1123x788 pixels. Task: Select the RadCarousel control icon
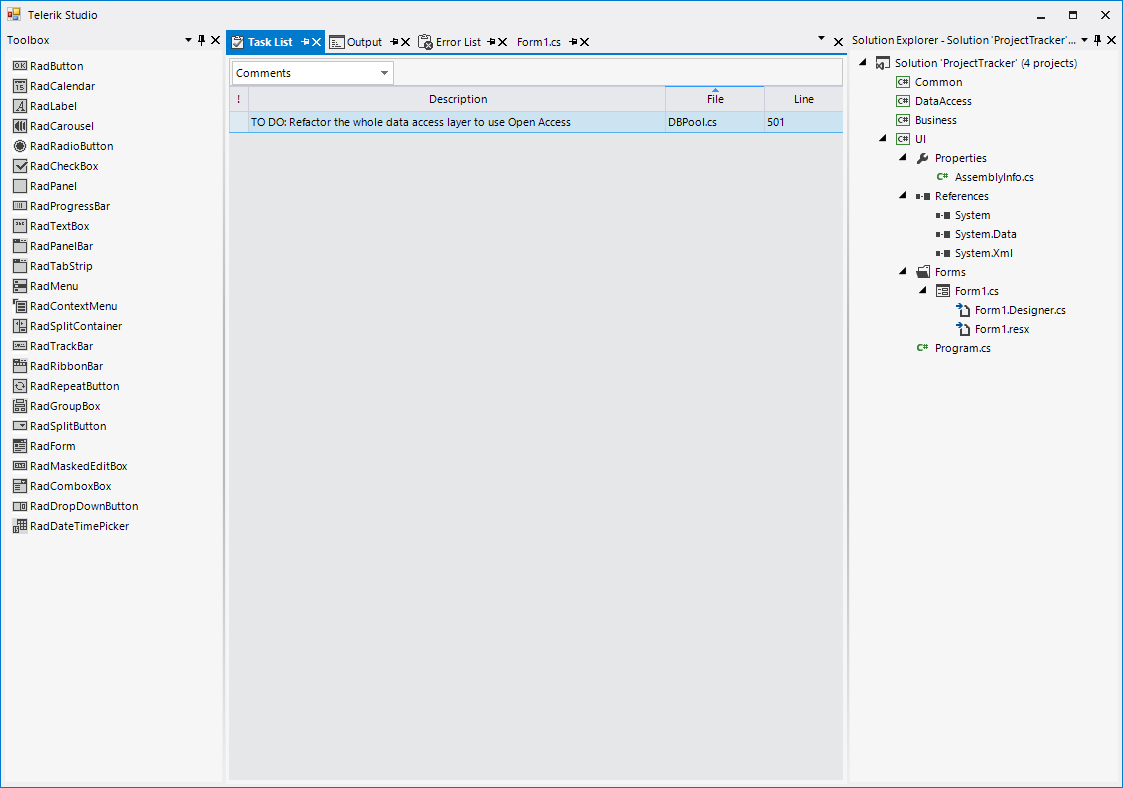(x=20, y=126)
